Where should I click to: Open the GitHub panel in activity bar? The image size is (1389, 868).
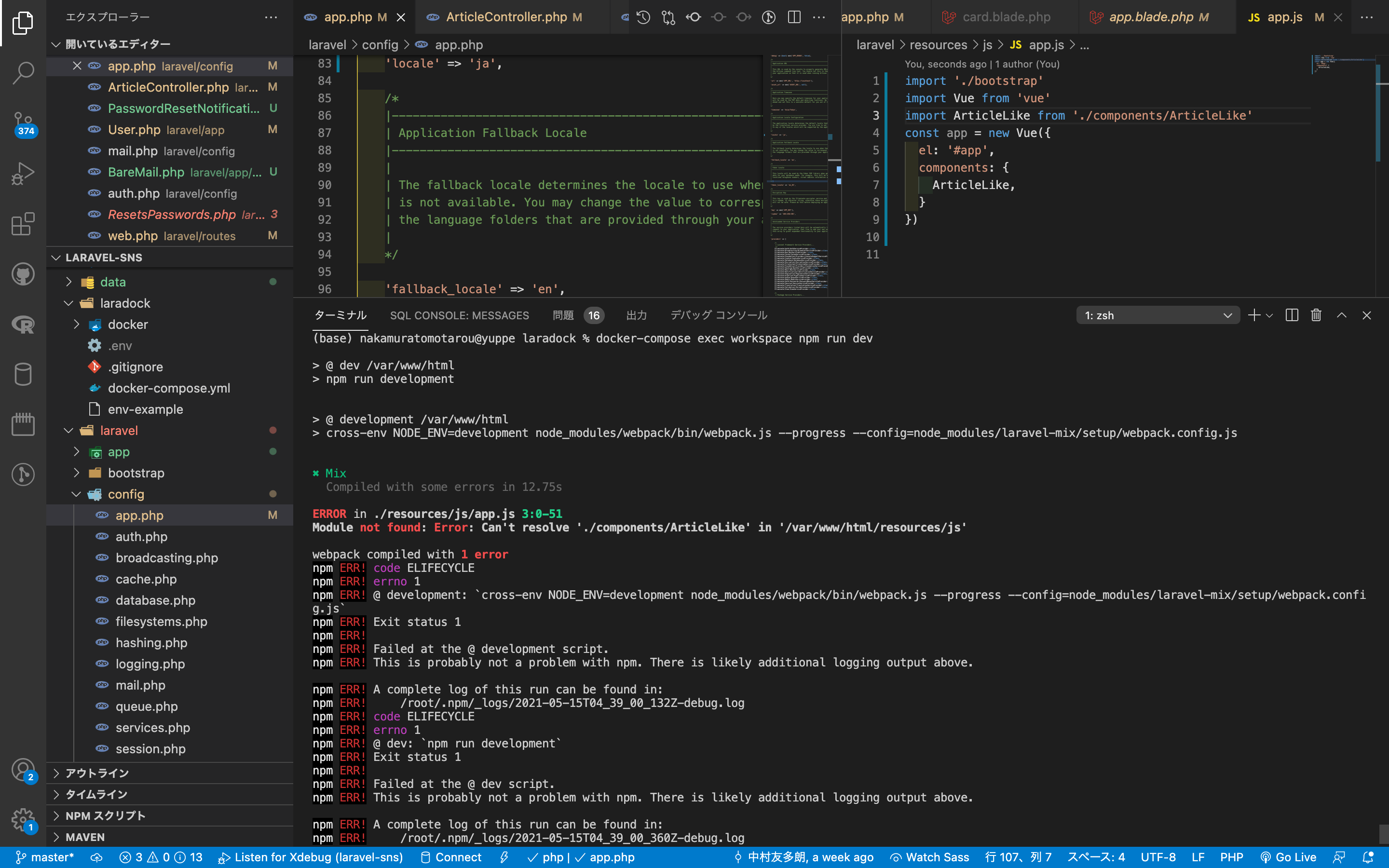click(x=23, y=274)
